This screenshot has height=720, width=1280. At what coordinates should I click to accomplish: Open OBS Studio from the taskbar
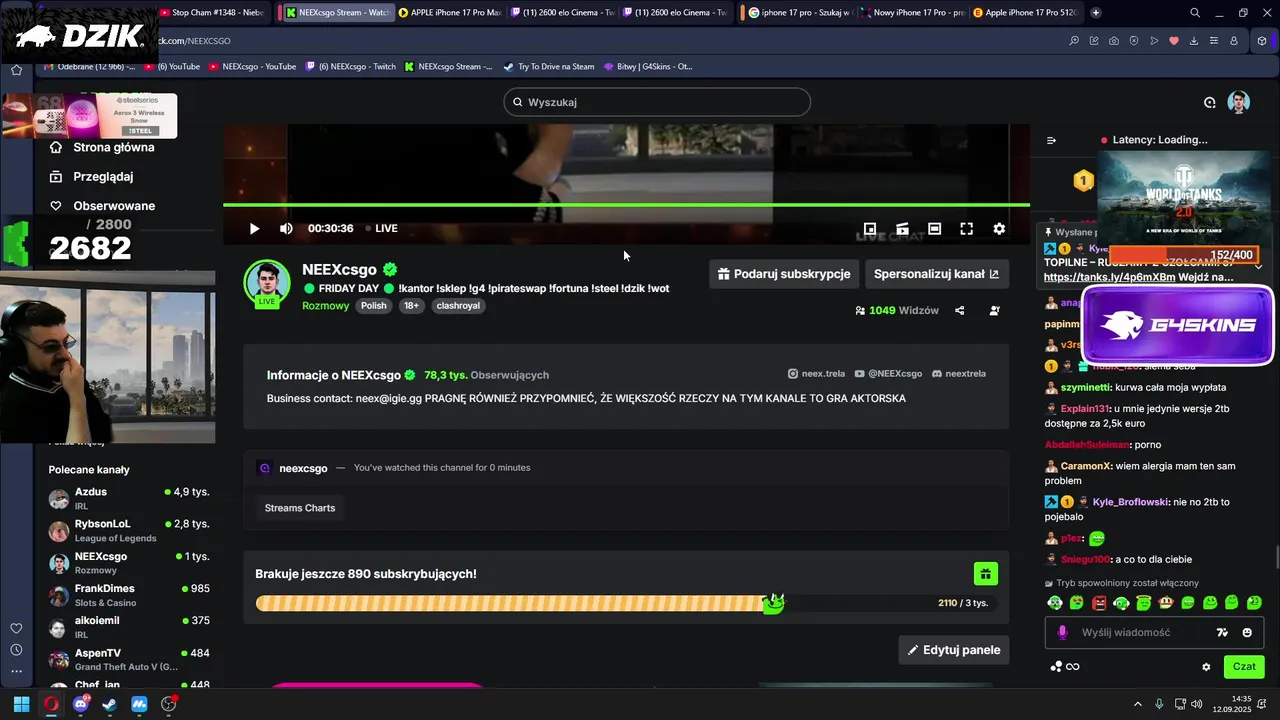[168, 704]
